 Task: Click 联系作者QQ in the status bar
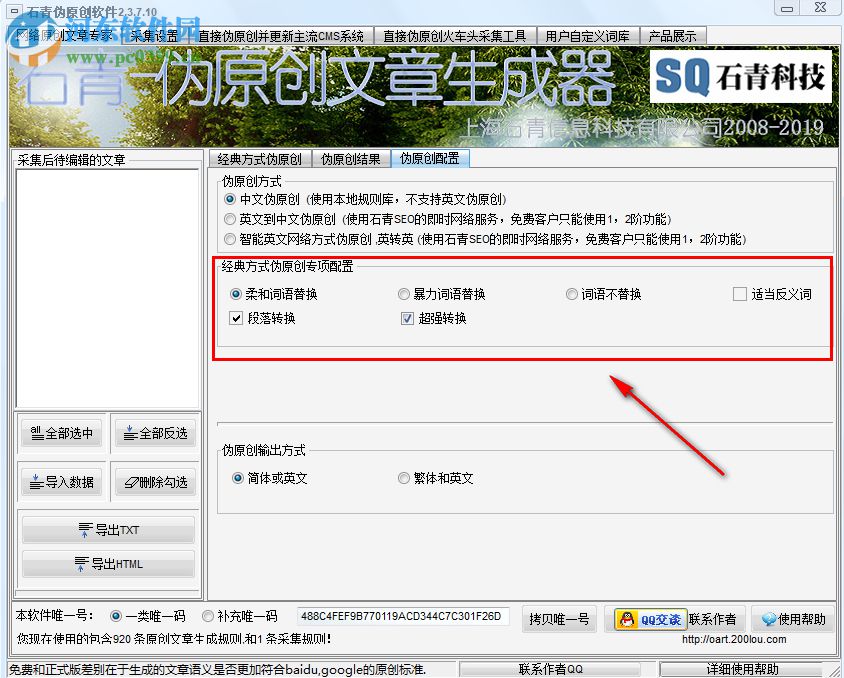point(551,669)
